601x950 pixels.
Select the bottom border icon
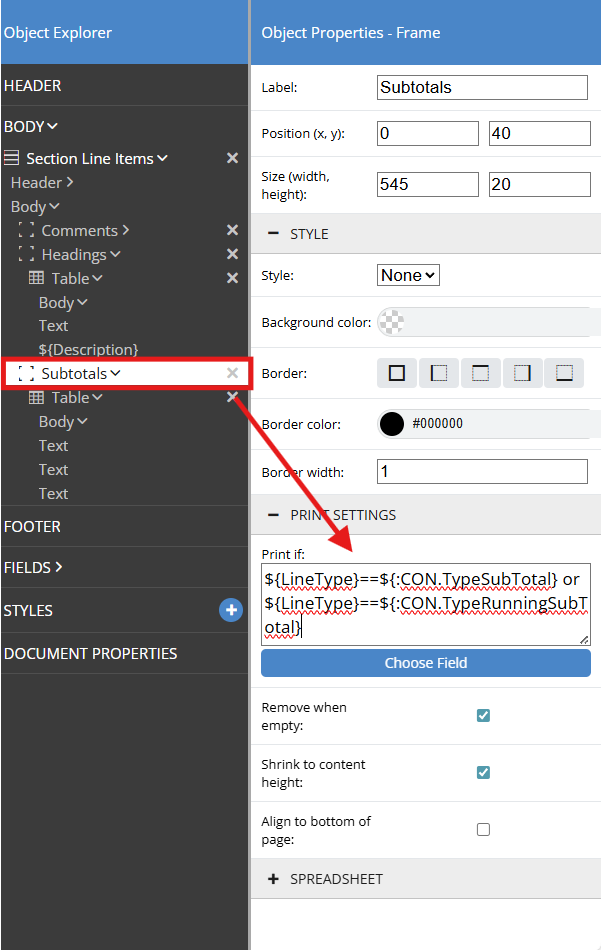564,373
